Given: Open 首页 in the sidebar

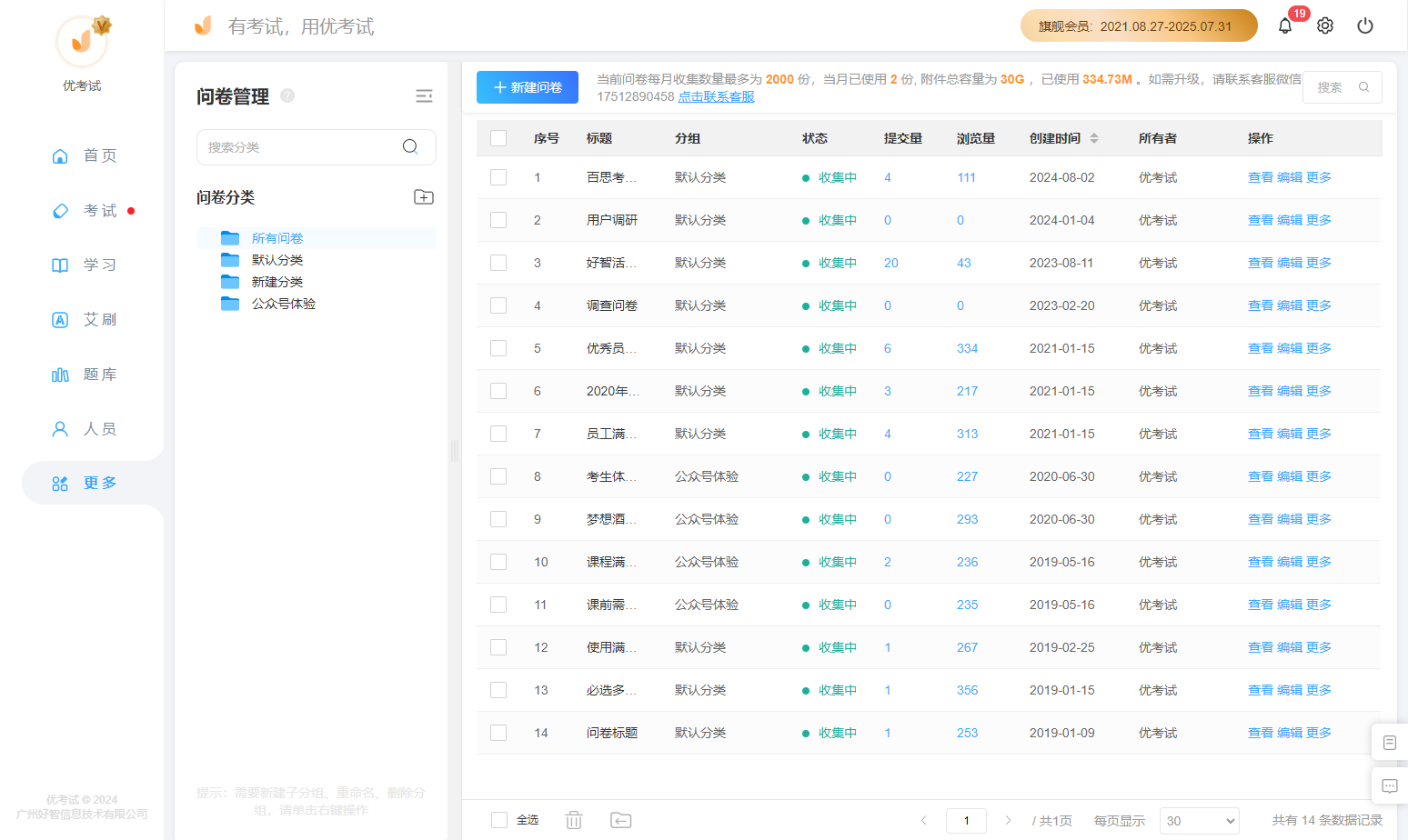Looking at the screenshot, I should 84,155.
